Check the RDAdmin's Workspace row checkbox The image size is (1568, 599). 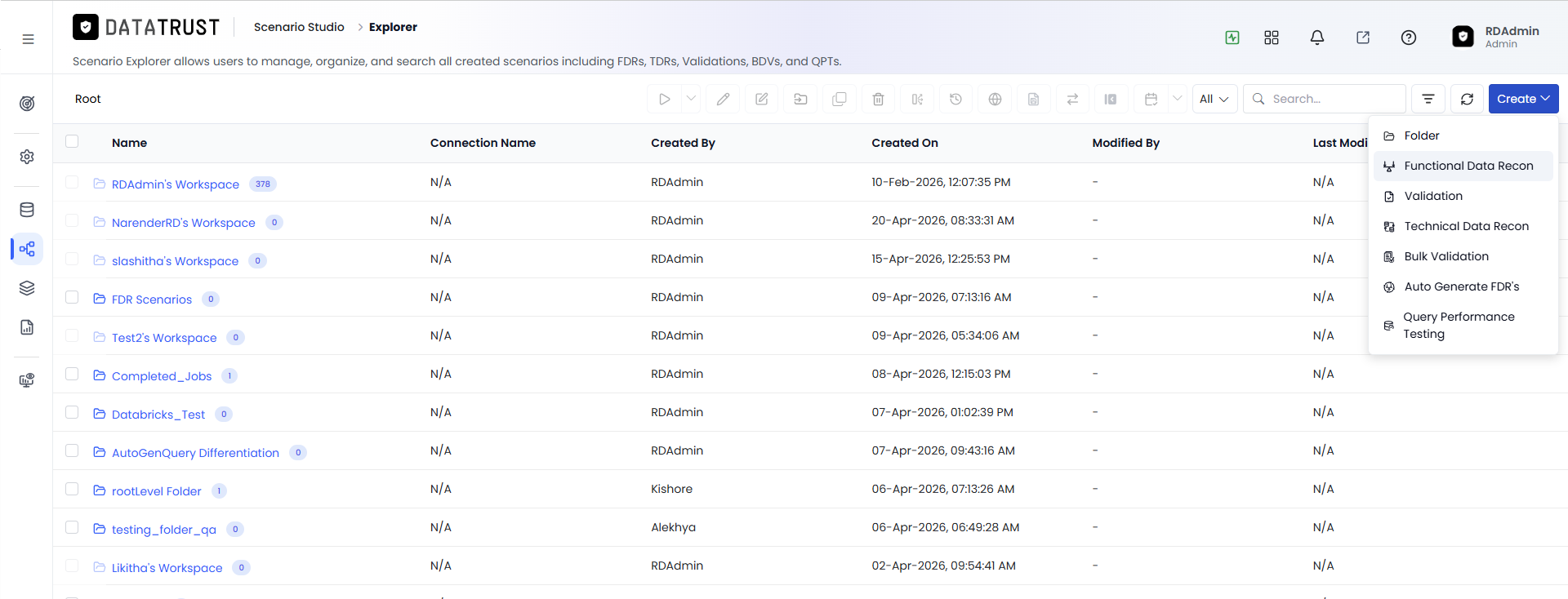(72, 182)
